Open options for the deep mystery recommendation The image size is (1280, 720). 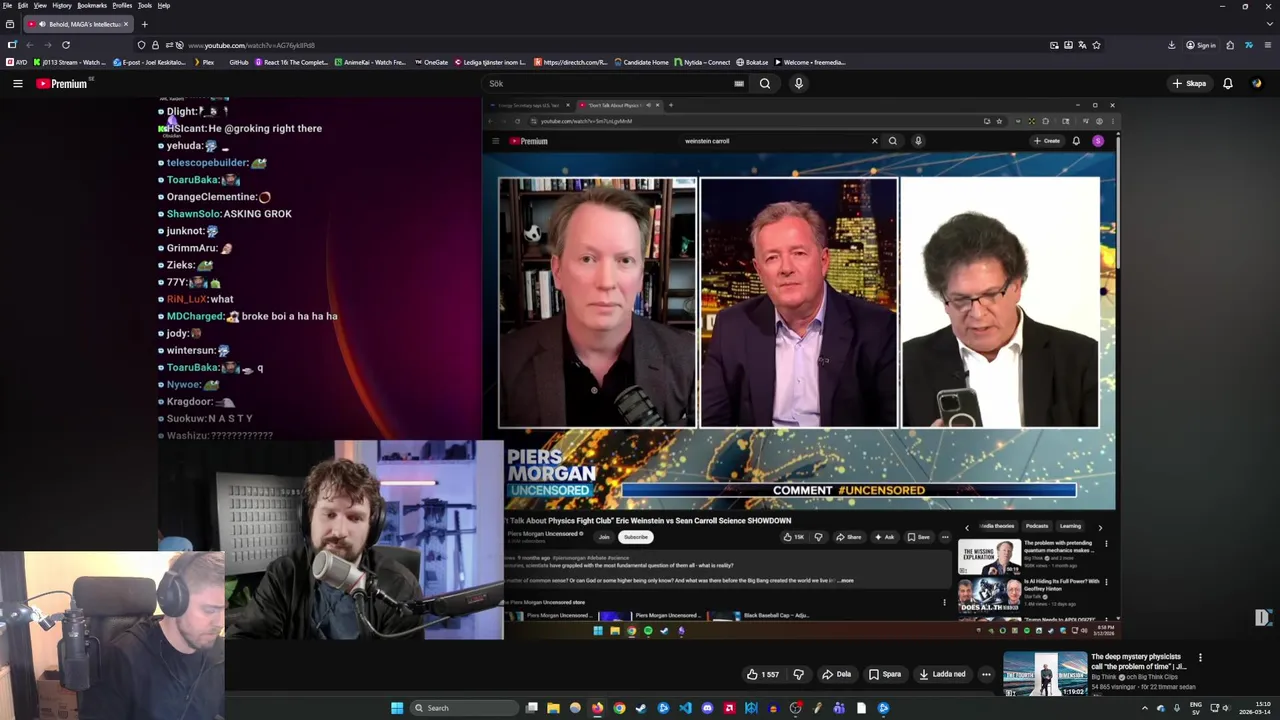(x=1200, y=658)
